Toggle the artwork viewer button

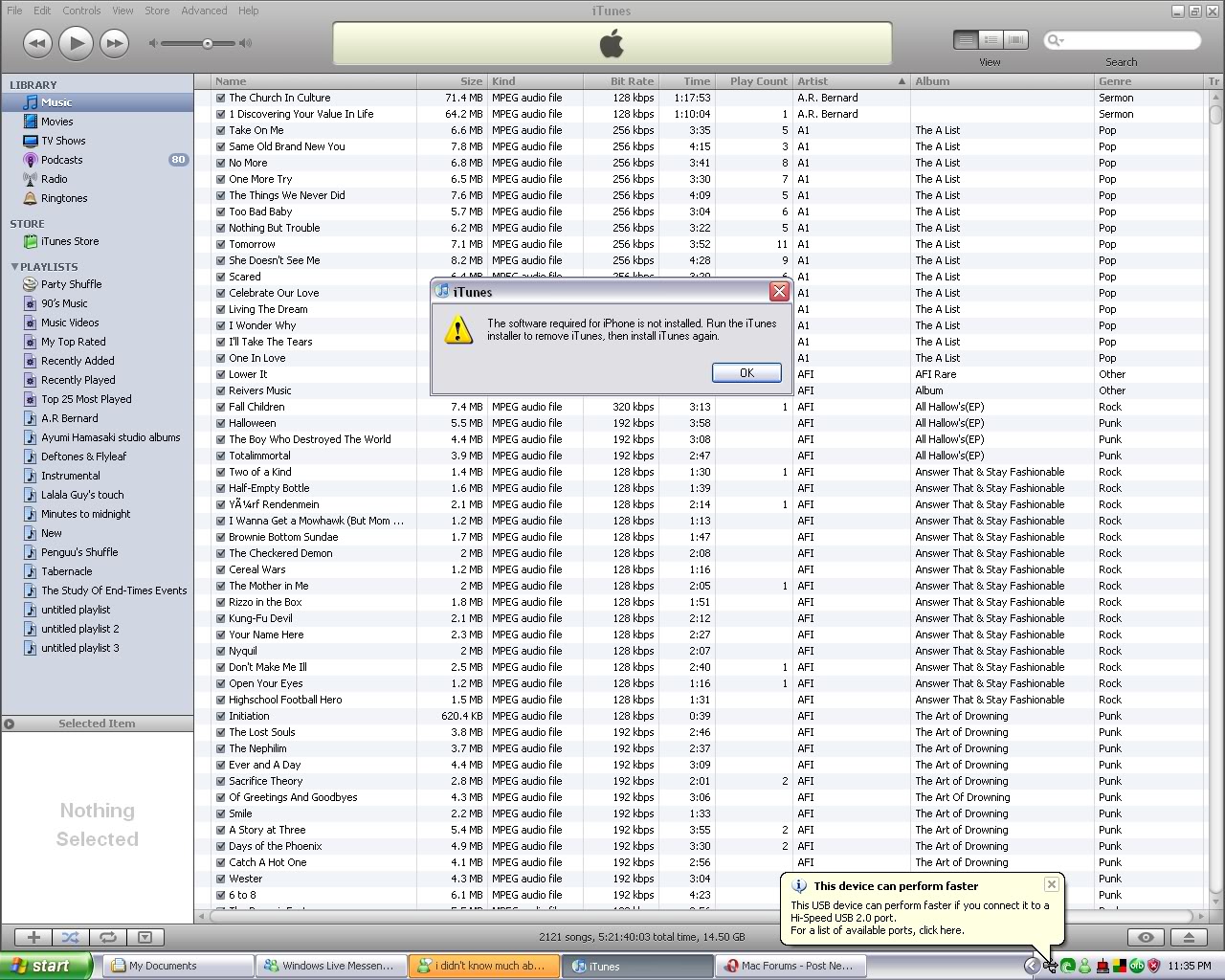(x=145, y=938)
